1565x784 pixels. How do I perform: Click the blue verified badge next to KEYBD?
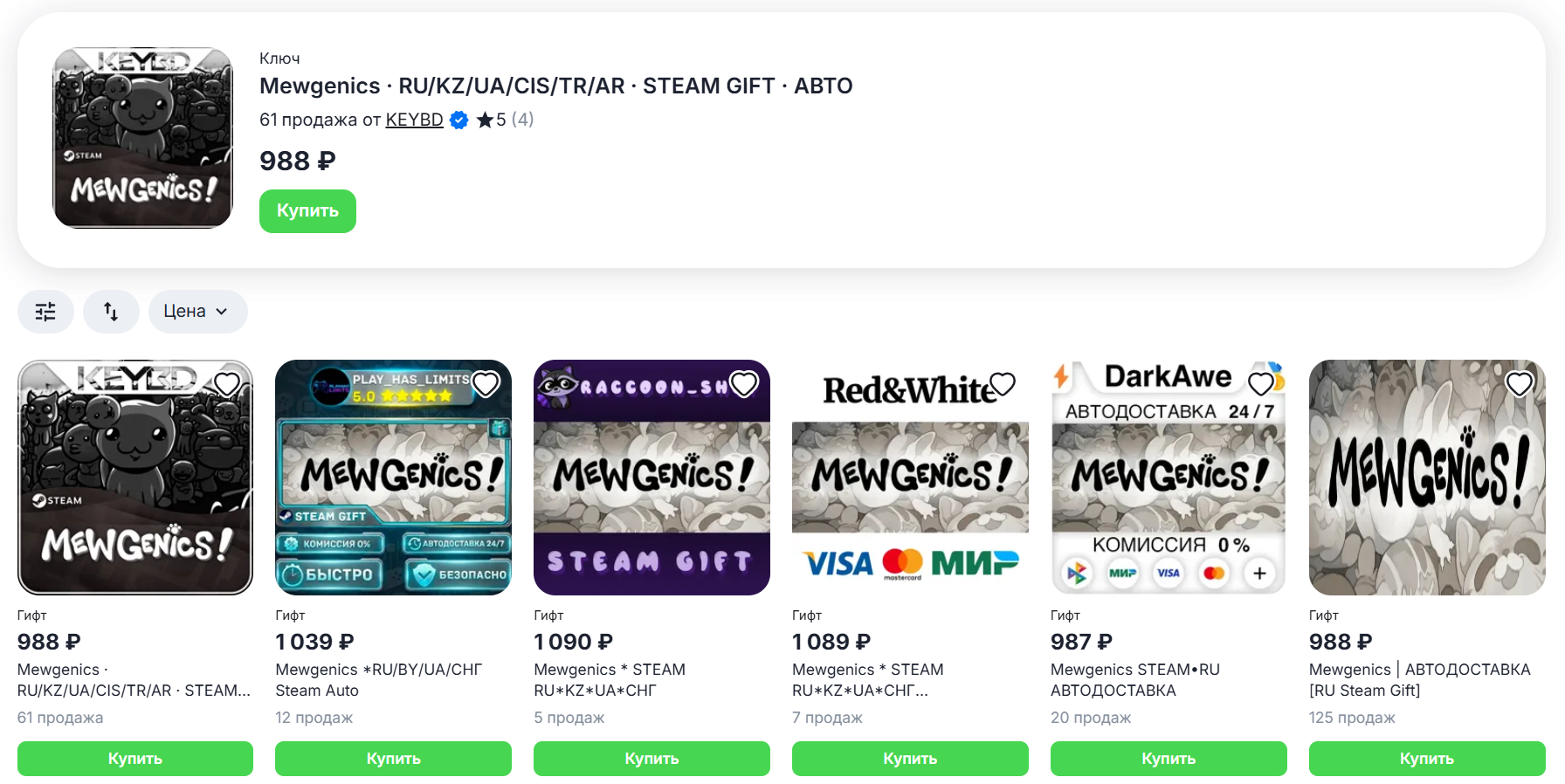[459, 120]
